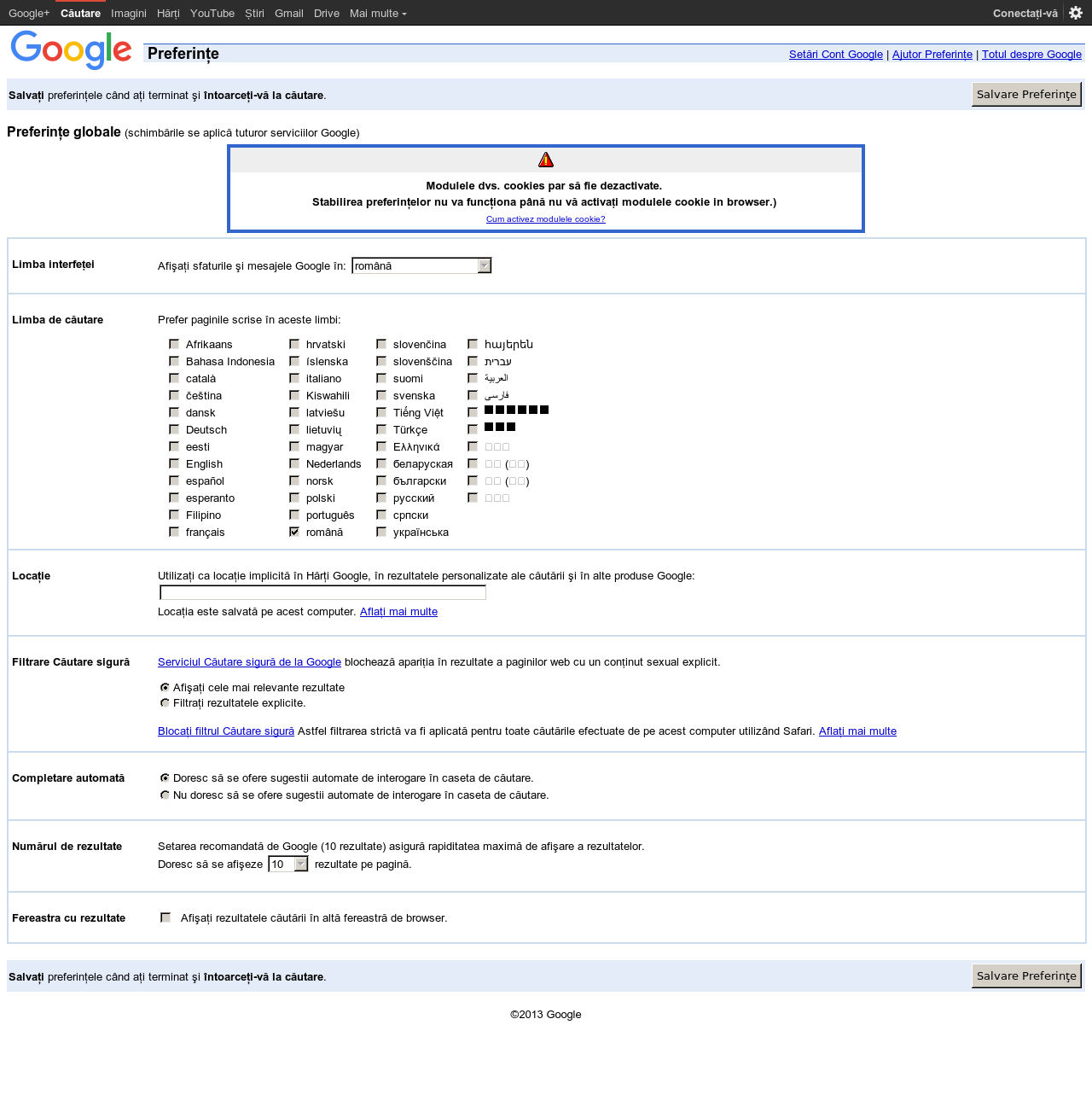This screenshot has height=1118, width=1092.
Task: Check the italiano checkbox
Action: pos(294,378)
